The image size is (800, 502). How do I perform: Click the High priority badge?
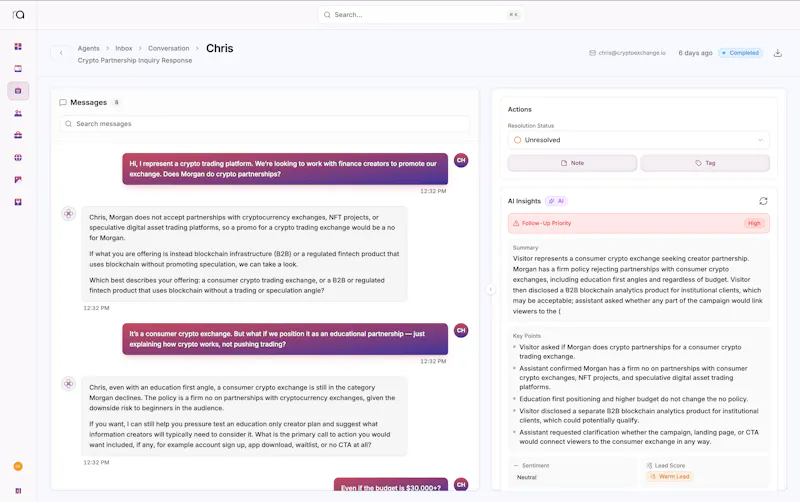pyautogui.click(x=754, y=223)
